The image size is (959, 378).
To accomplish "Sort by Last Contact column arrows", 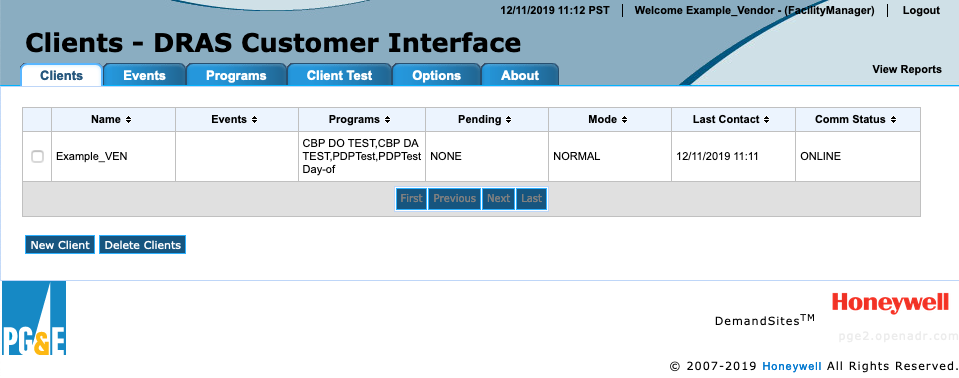I will (x=766, y=120).
